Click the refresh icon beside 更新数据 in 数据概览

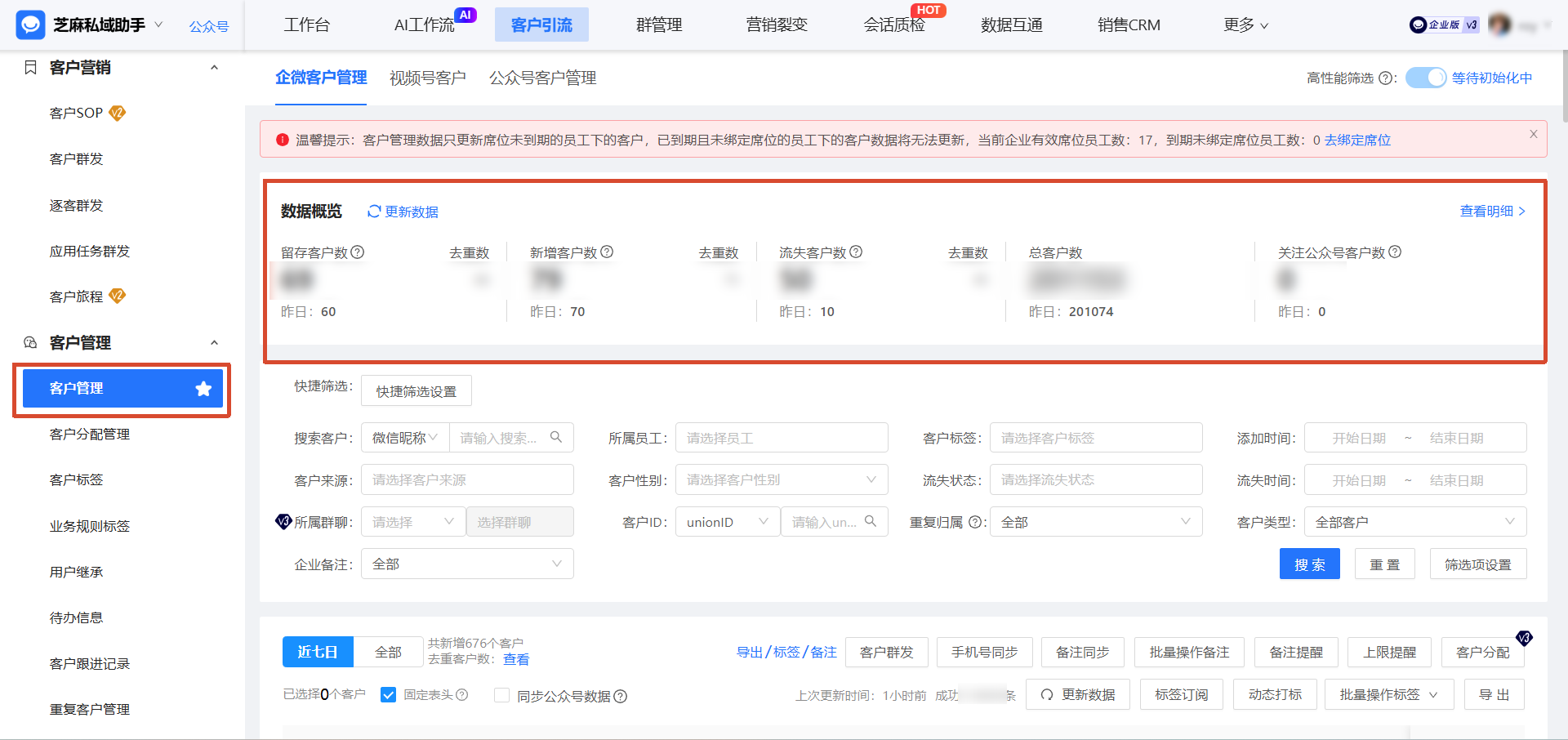[374, 211]
